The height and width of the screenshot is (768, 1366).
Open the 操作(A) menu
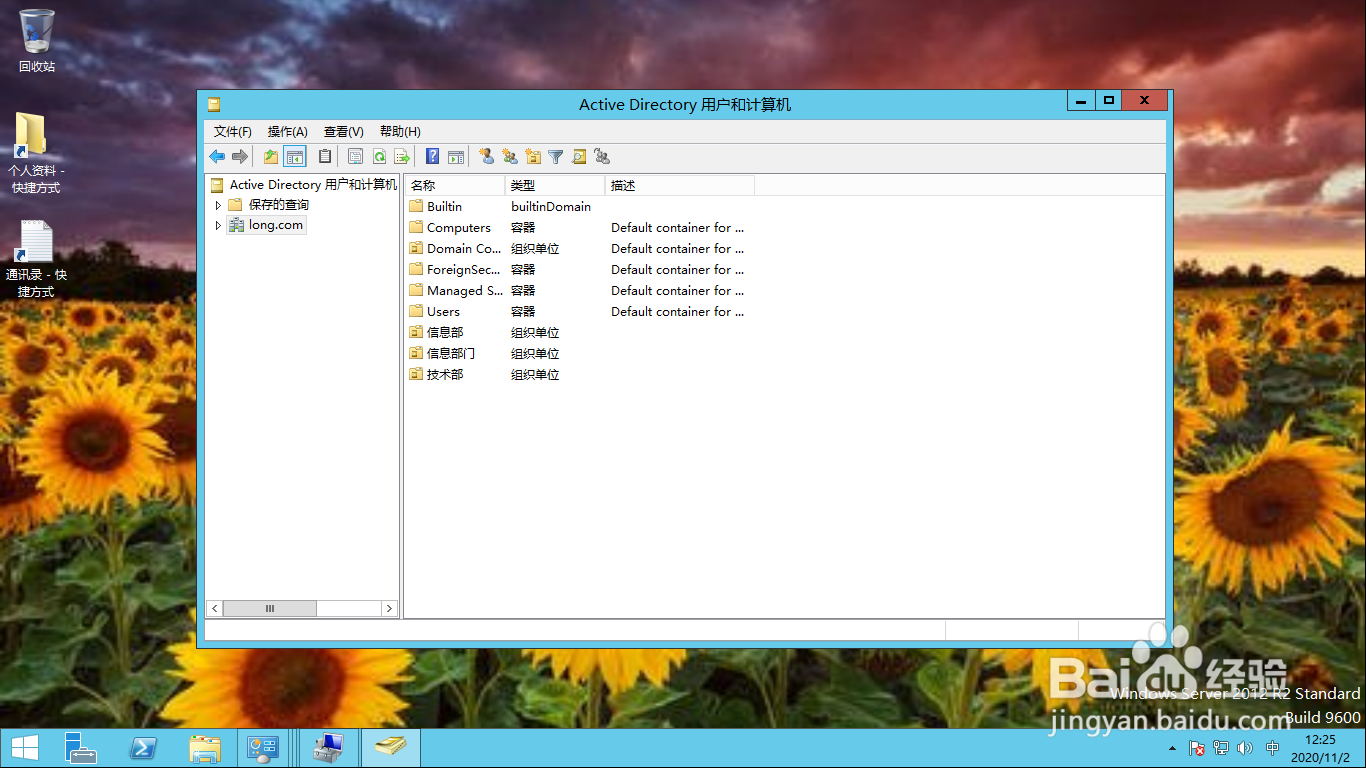[x=288, y=132]
